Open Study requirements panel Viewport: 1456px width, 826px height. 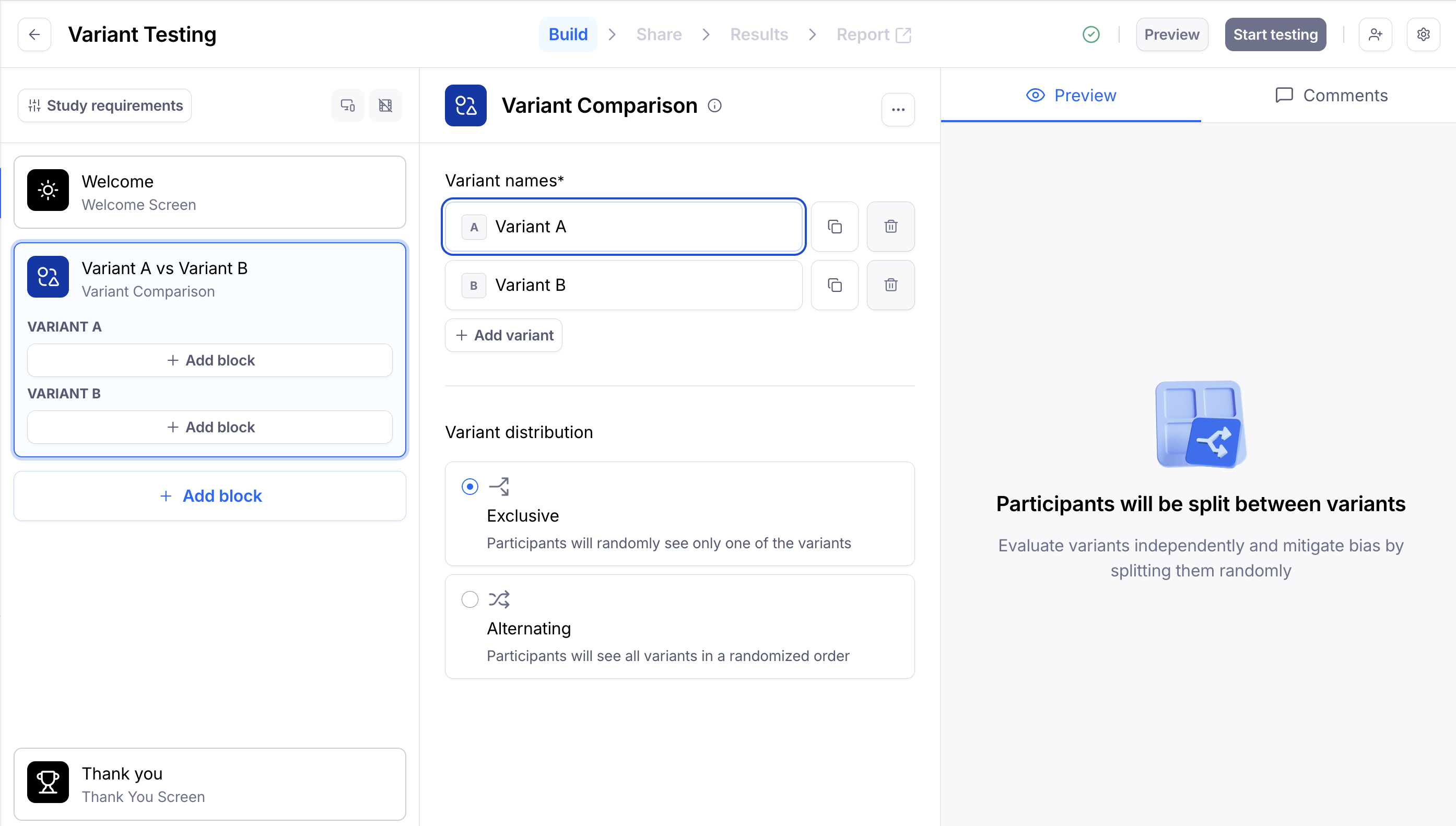tap(105, 105)
